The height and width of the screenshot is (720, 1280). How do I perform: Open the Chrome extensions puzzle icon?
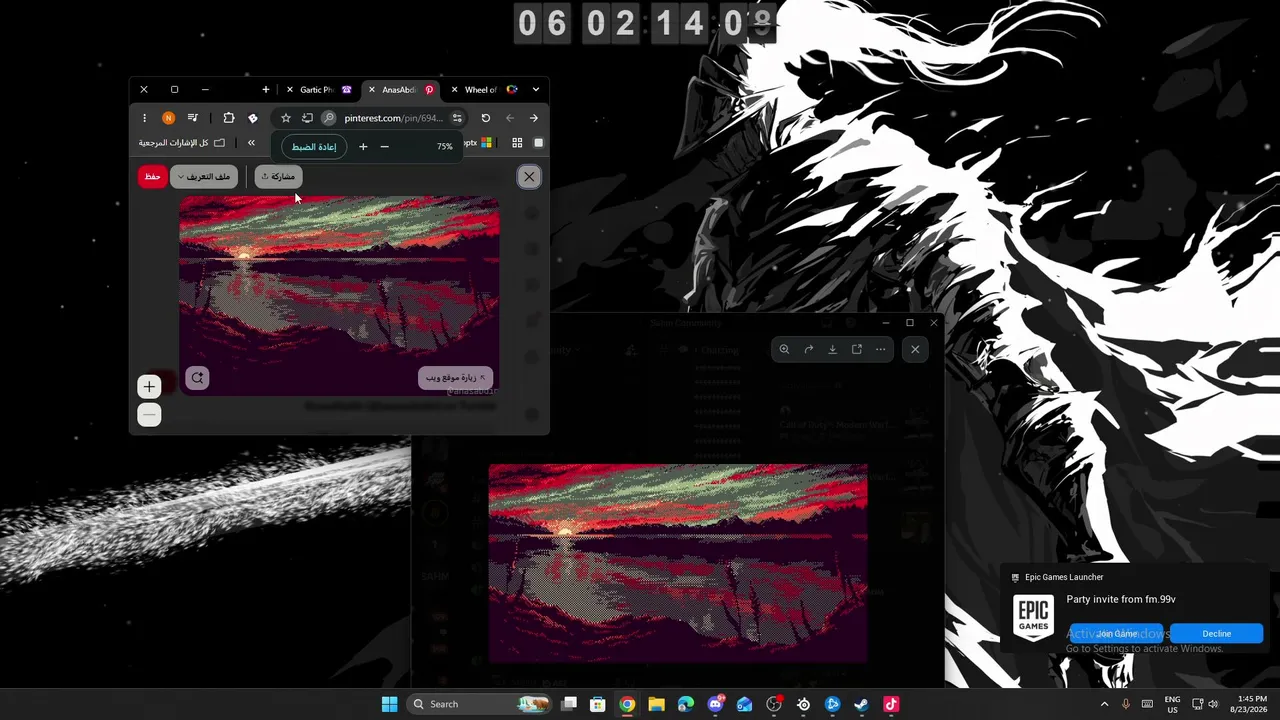click(x=229, y=118)
